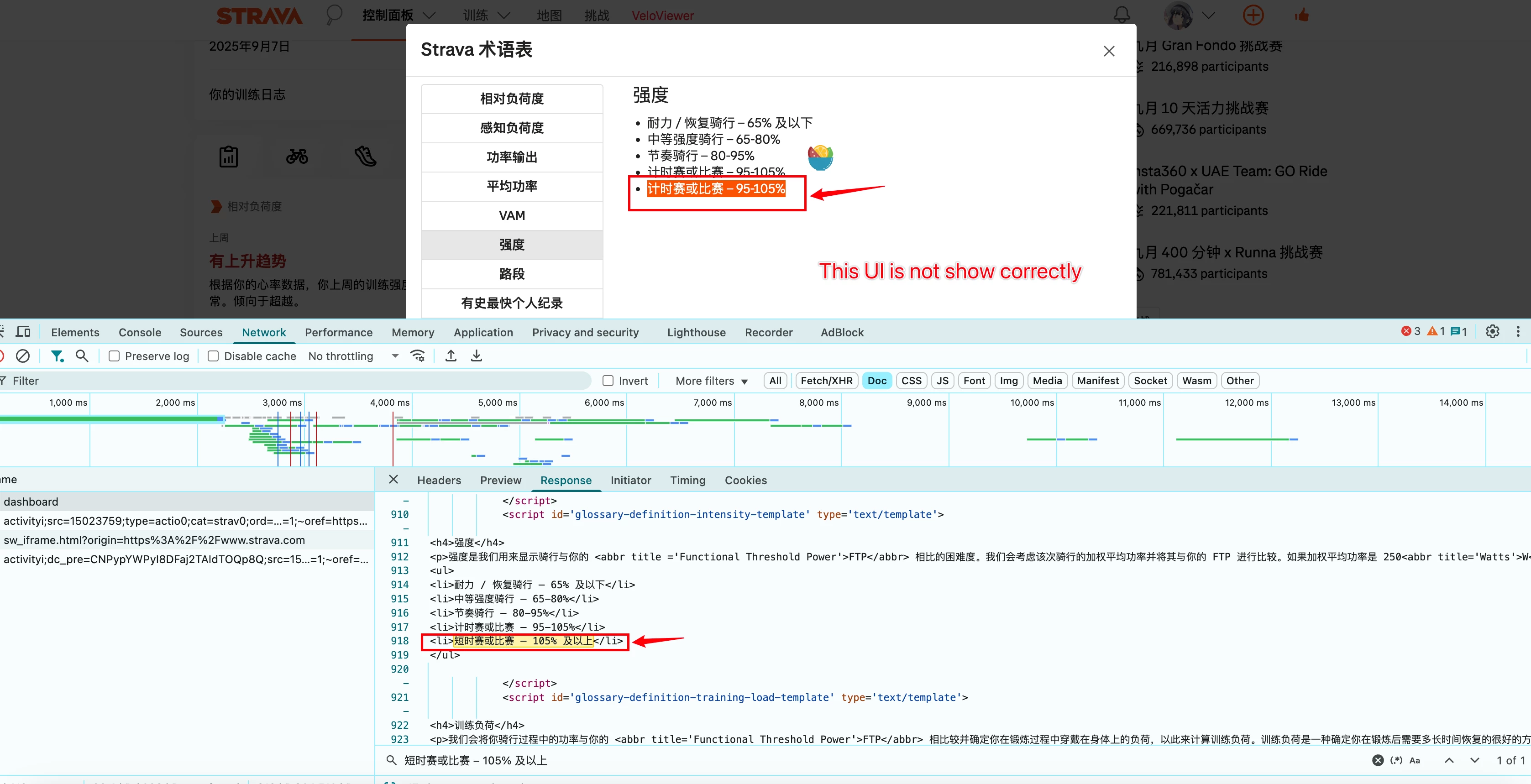Open the 地图 nav link
This screenshot has width=1531, height=784.
click(549, 16)
